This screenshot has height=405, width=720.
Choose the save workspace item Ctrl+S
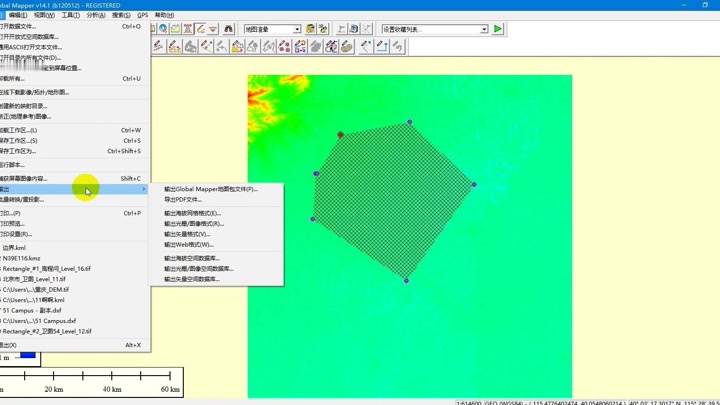[73, 141]
